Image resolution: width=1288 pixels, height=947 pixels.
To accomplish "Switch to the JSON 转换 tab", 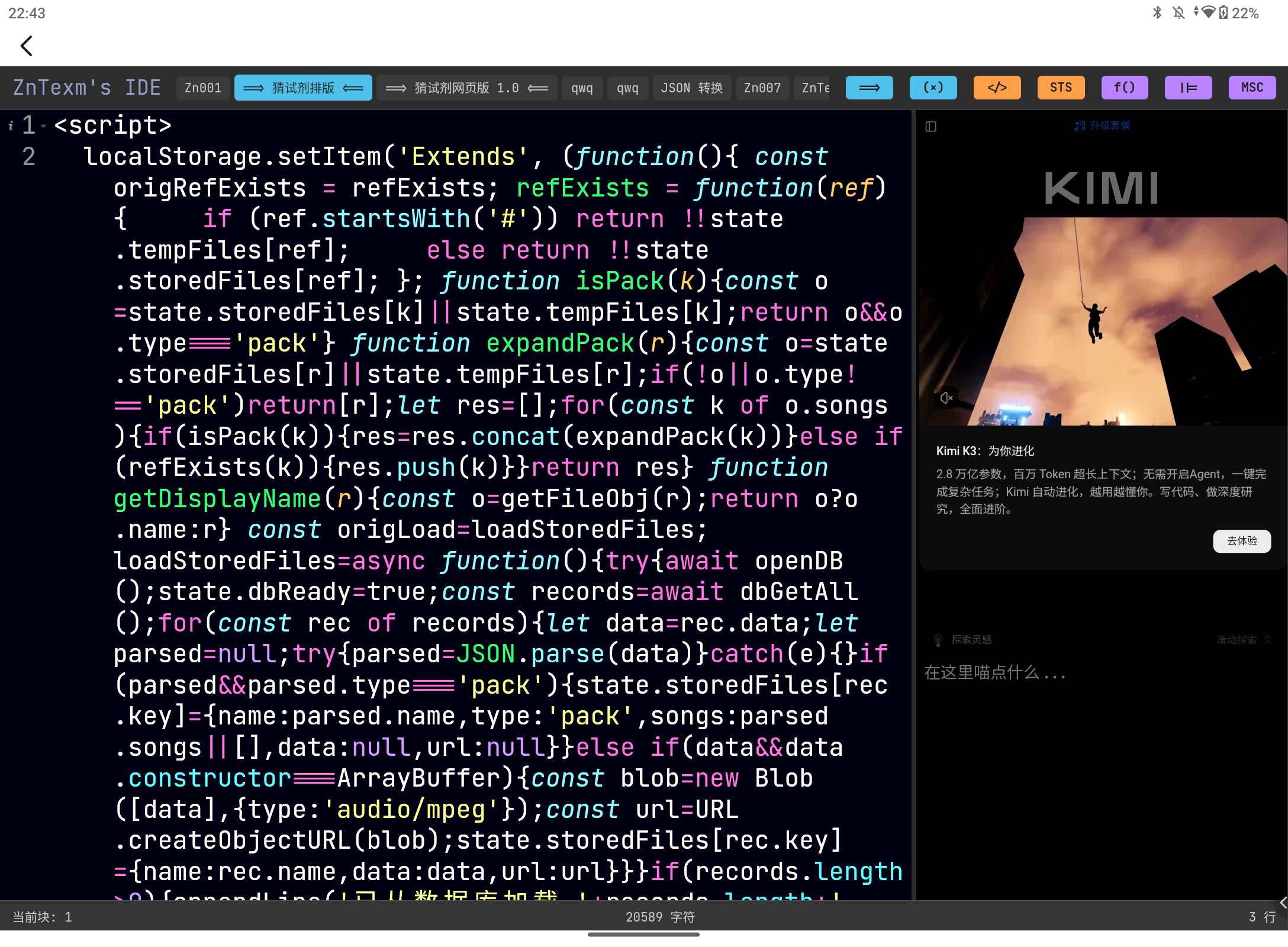I will click(x=691, y=88).
